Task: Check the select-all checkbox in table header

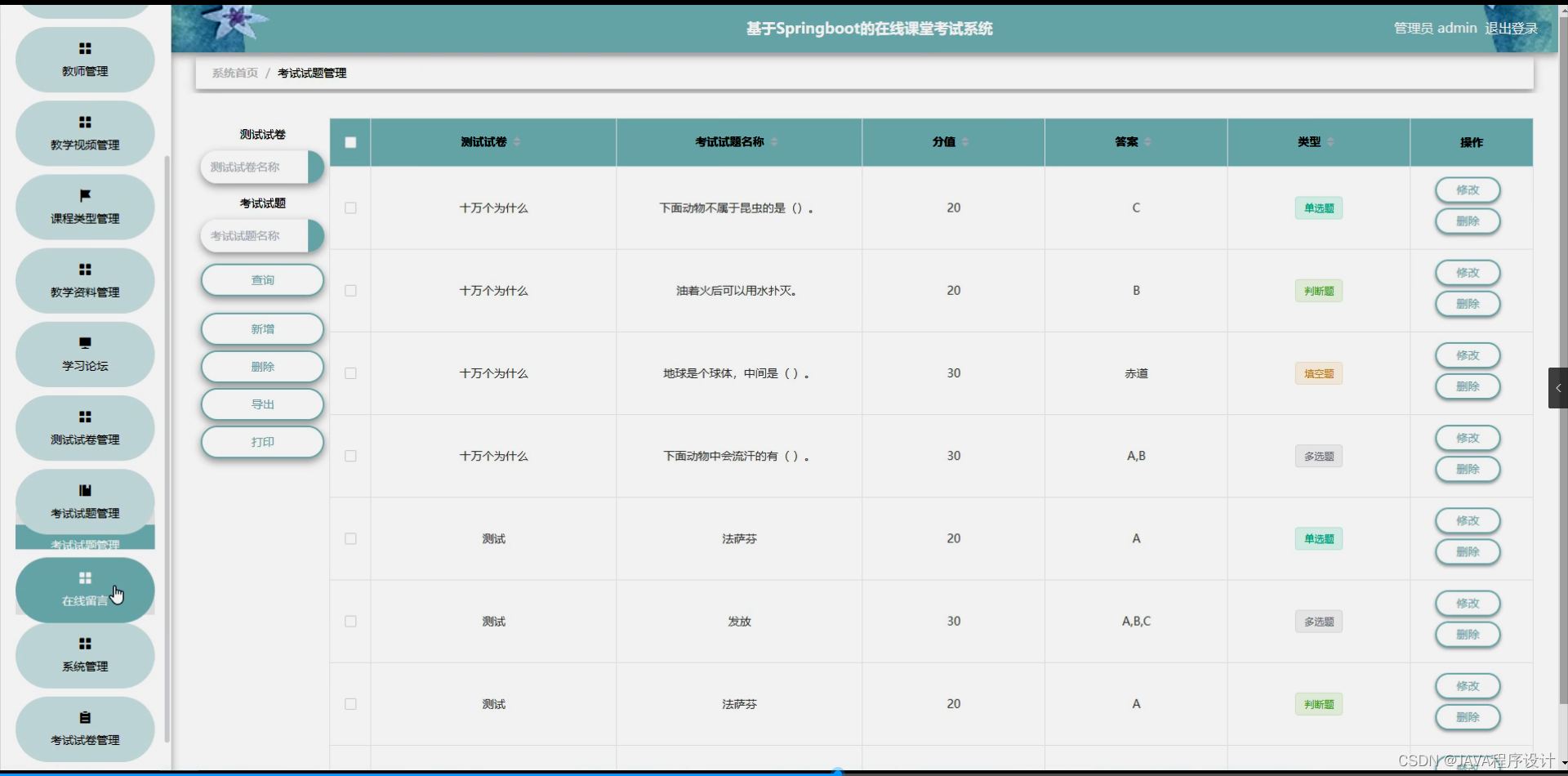Action: tap(350, 142)
